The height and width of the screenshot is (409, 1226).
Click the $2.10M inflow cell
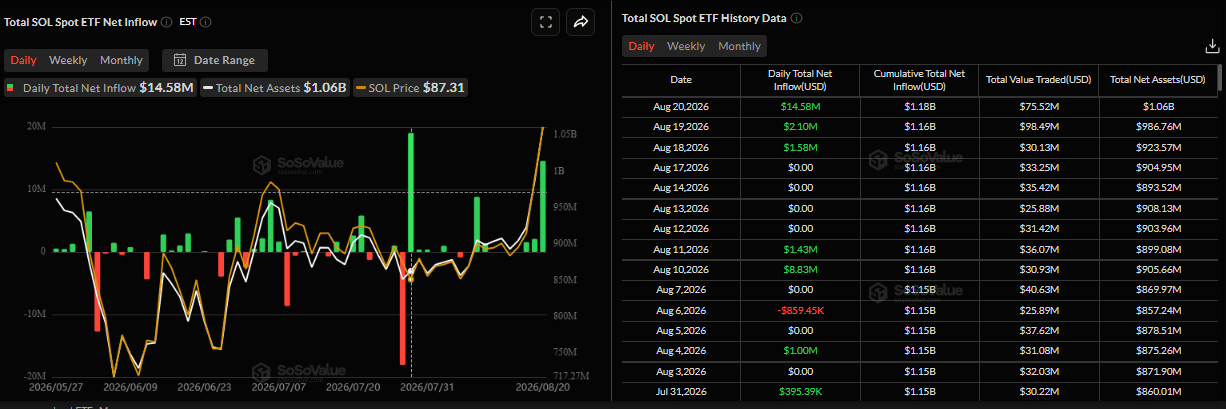798,127
